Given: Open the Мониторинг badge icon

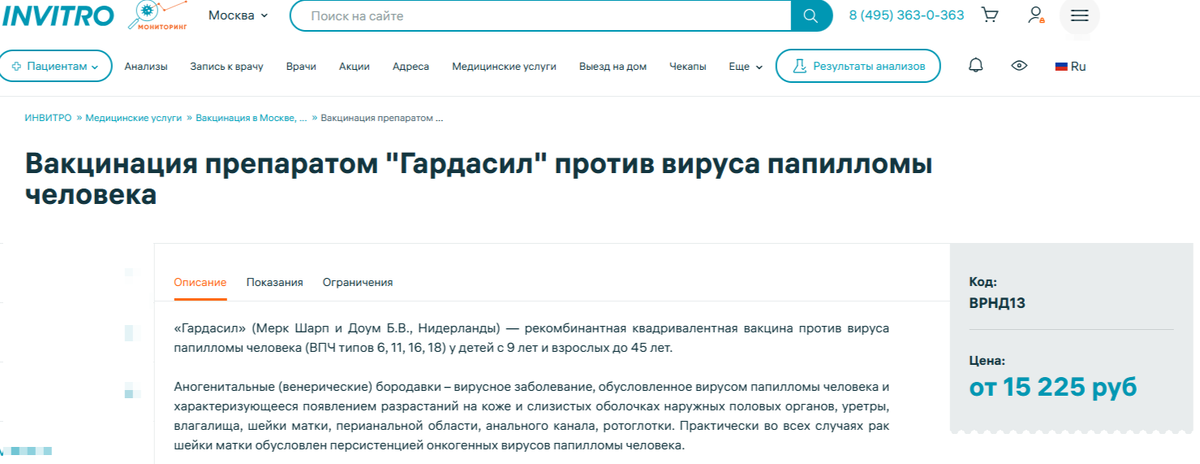Looking at the screenshot, I should click(x=160, y=16).
